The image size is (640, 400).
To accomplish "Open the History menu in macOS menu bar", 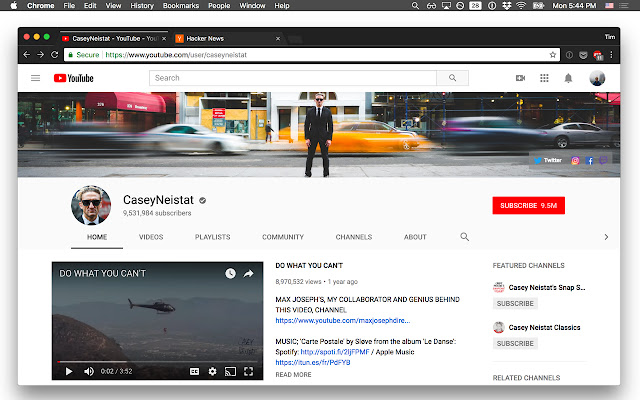I will coord(142,6).
